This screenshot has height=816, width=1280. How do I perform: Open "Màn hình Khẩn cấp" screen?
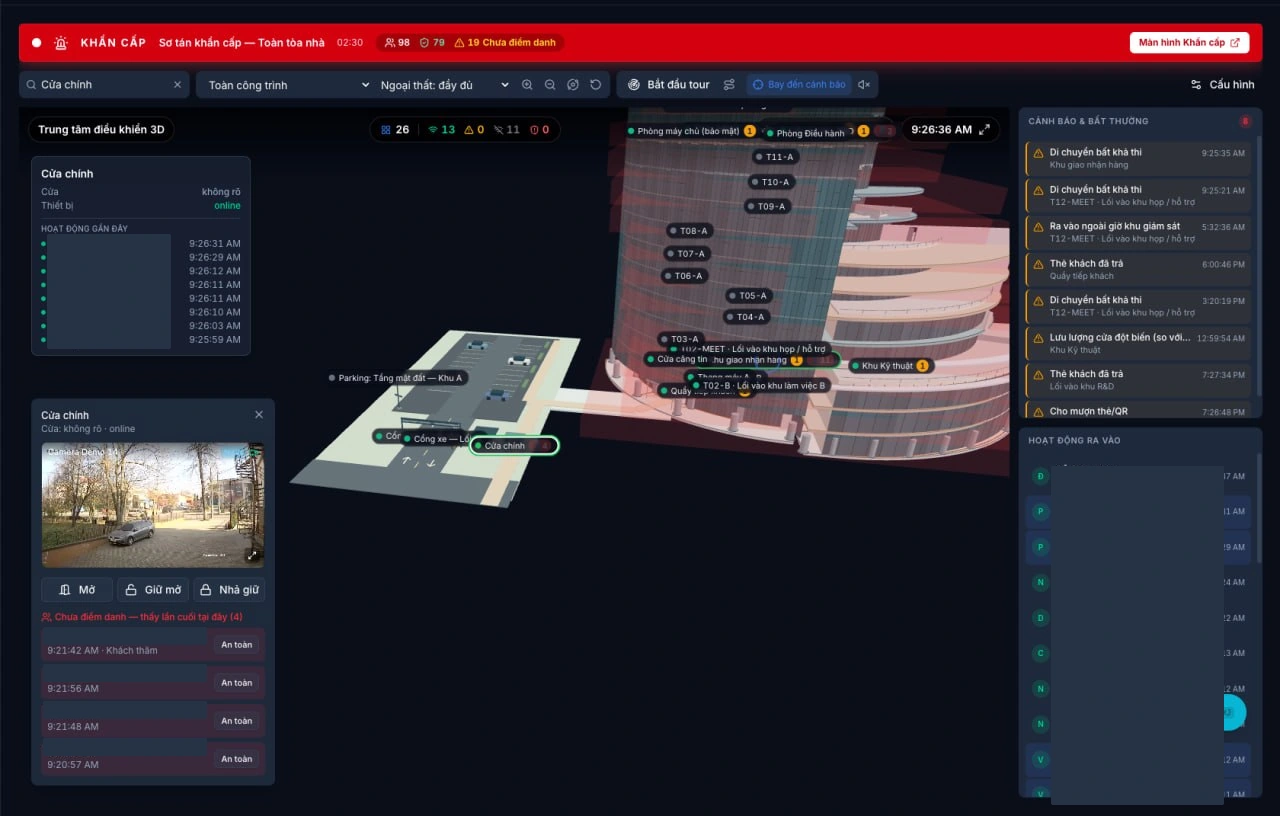[x=1189, y=43]
